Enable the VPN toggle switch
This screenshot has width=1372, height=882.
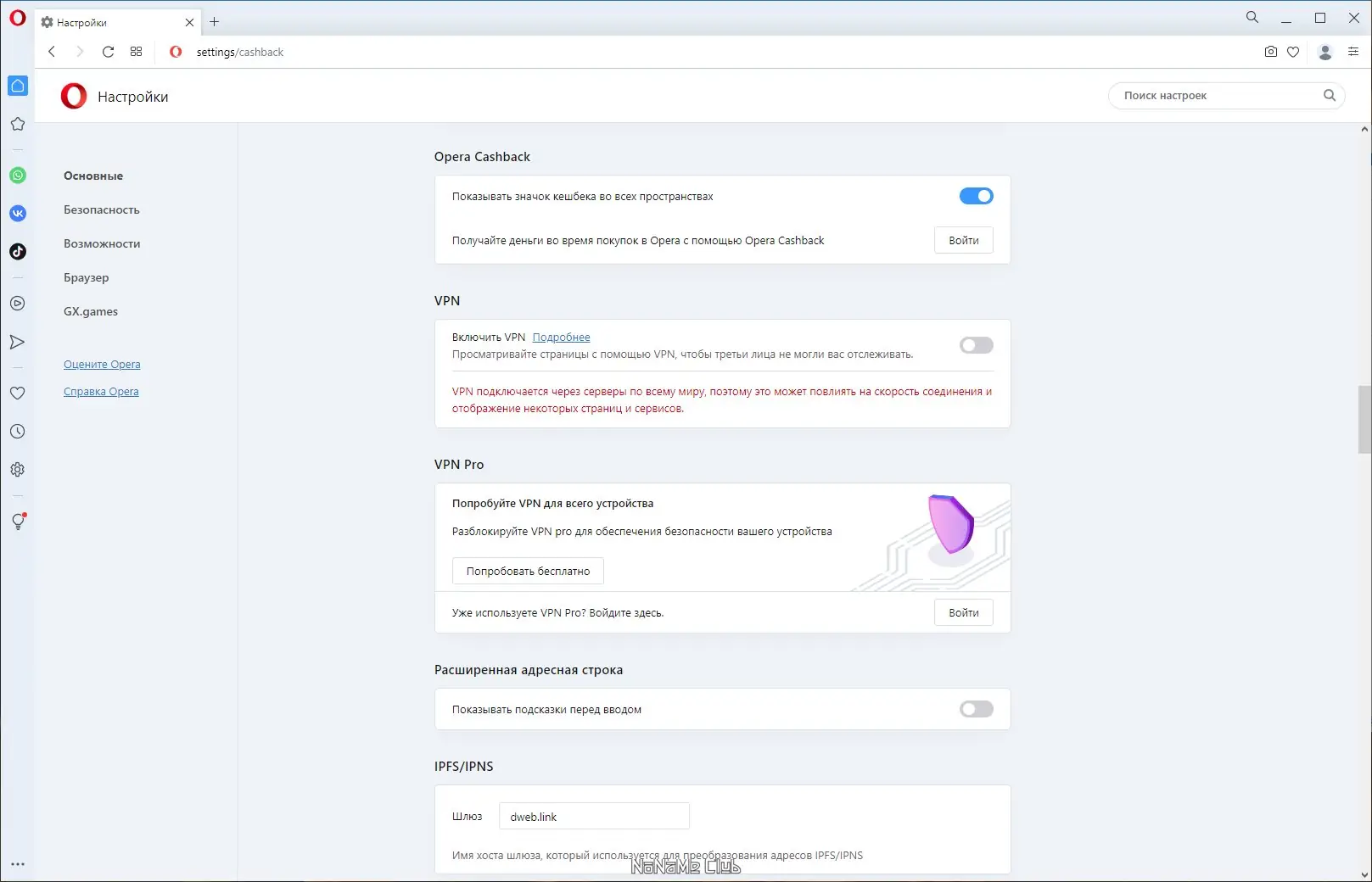click(977, 345)
